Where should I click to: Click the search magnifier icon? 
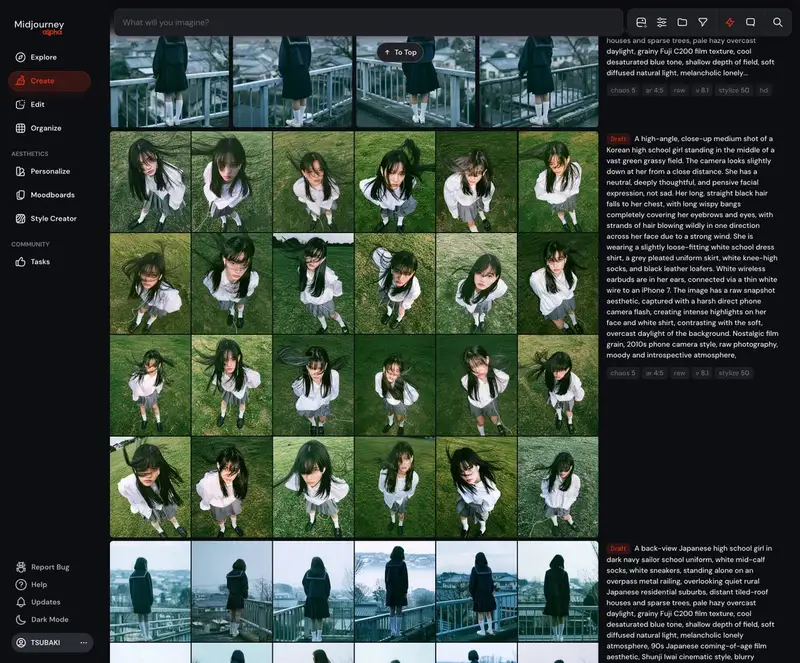tap(778, 22)
